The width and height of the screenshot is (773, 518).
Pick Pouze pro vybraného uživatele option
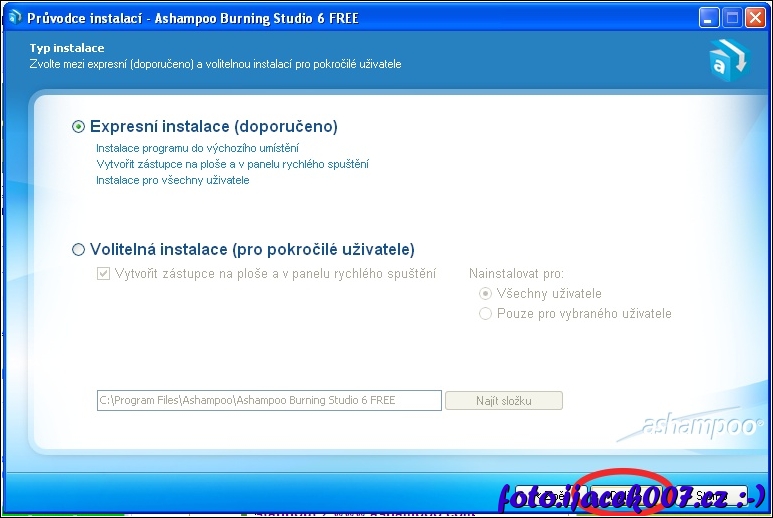coord(486,314)
